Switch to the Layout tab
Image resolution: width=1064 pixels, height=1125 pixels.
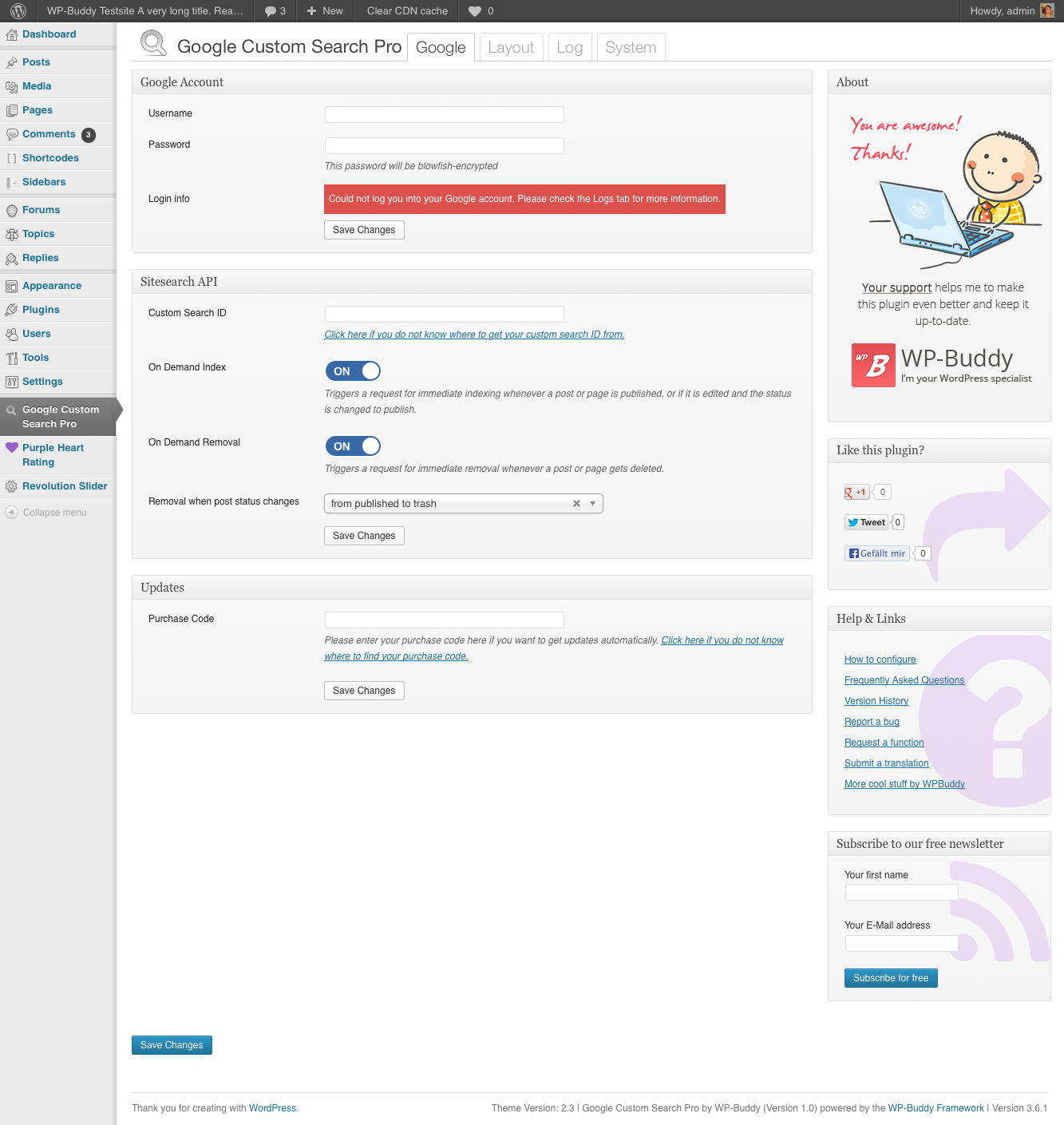click(511, 48)
